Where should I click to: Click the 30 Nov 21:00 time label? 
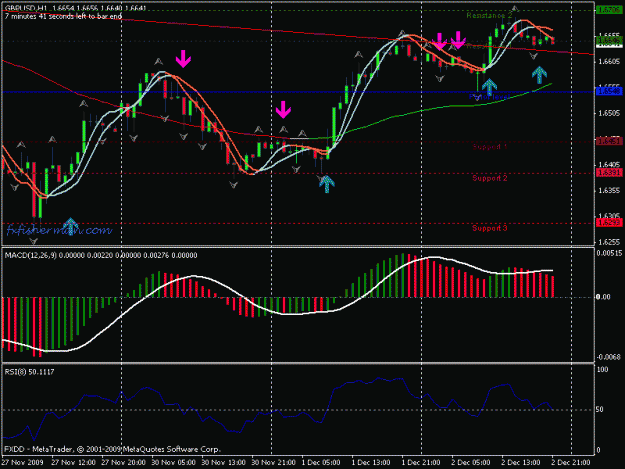[x=273, y=462]
